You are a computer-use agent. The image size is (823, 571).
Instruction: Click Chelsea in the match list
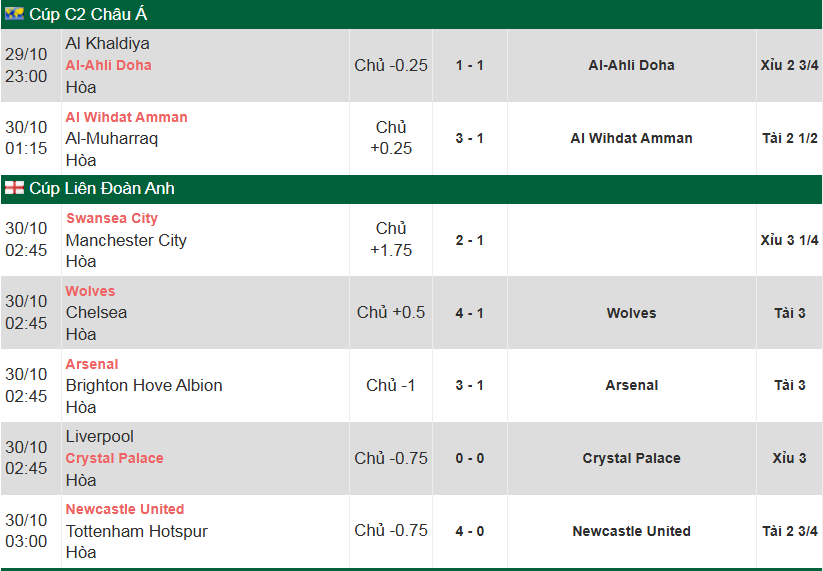[96, 312]
